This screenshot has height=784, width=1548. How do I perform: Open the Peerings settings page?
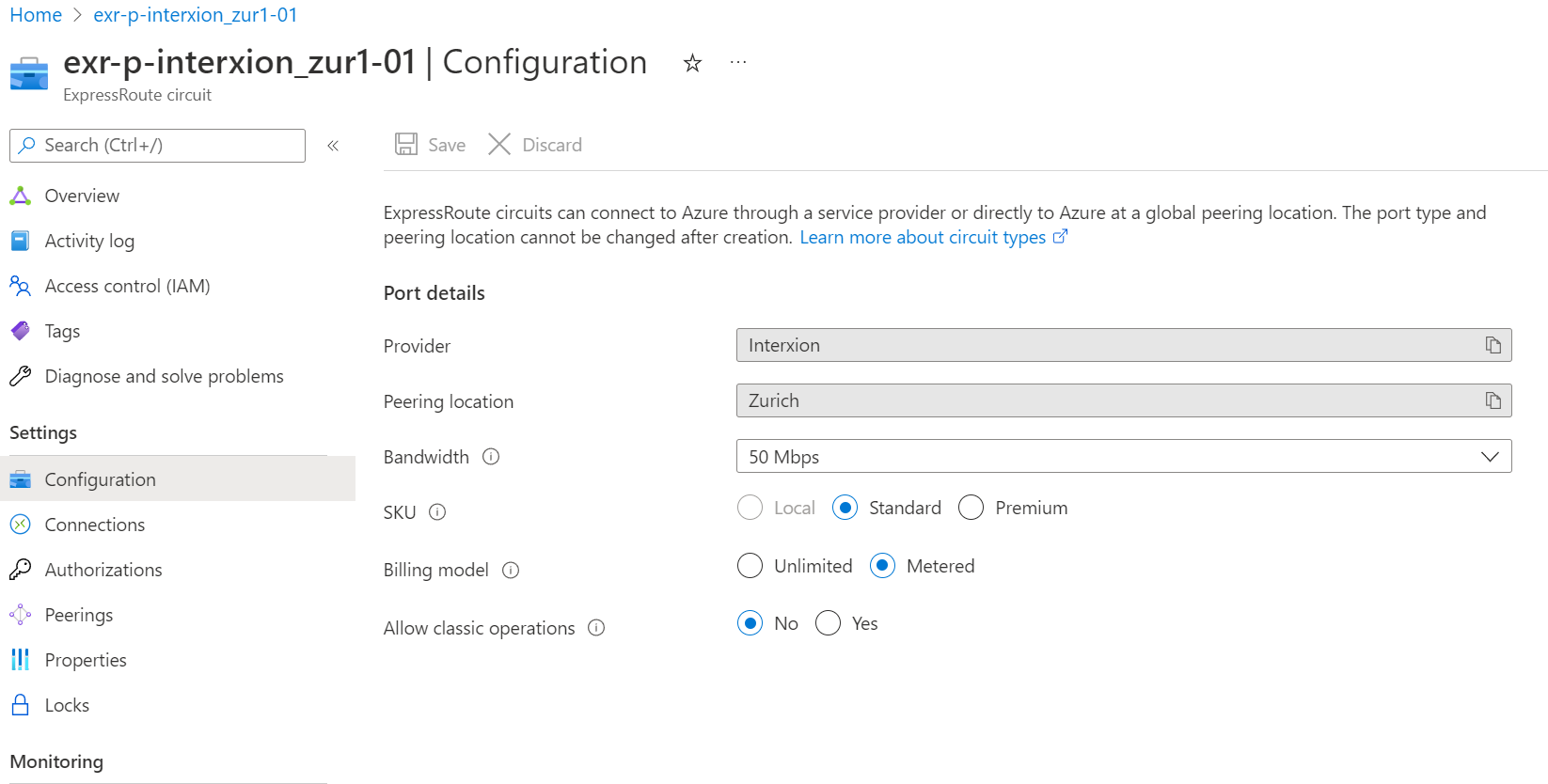coord(79,615)
